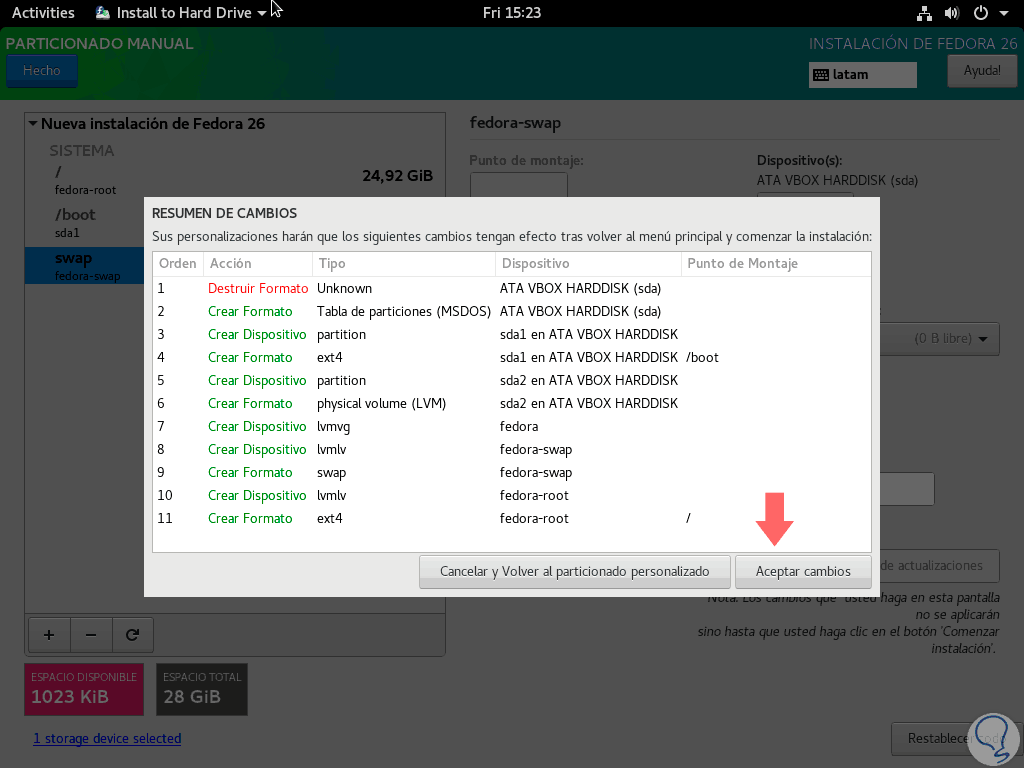Select row 8 lvmlv fedora-swap
Screen dimensions: 1024x768
pos(511,449)
